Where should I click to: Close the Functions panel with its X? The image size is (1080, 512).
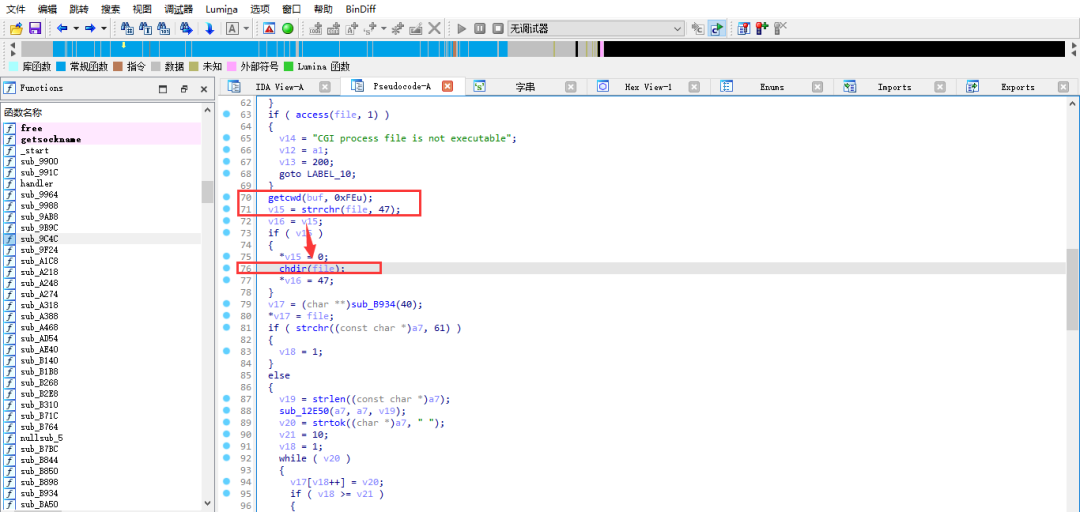point(204,89)
